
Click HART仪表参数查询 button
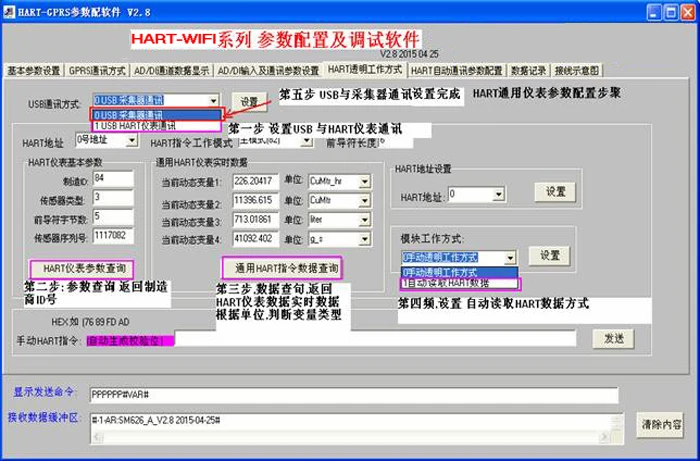point(81,269)
